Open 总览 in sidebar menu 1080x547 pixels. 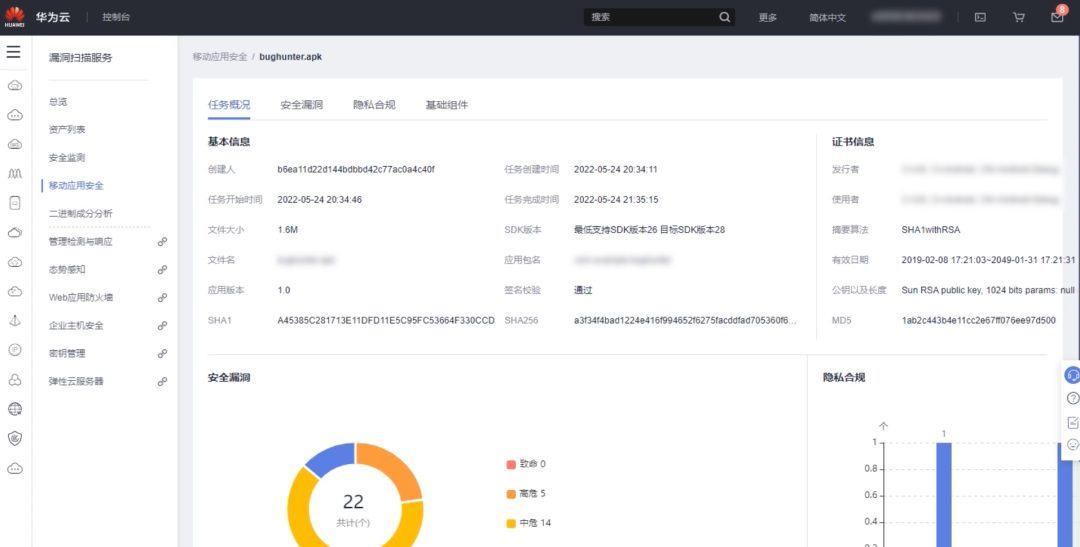point(58,102)
